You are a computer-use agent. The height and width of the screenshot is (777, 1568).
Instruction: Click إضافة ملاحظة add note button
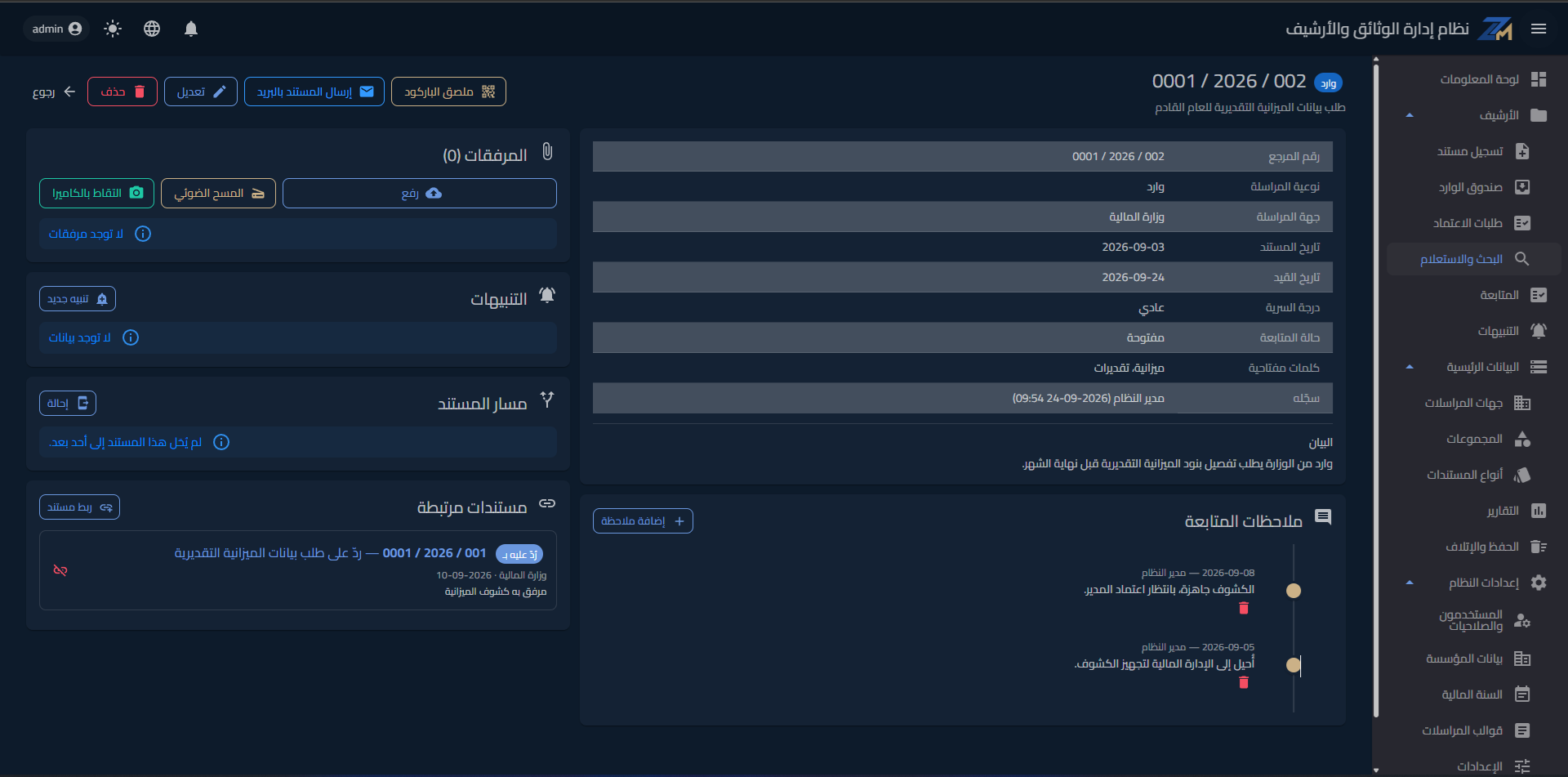[x=643, y=521]
